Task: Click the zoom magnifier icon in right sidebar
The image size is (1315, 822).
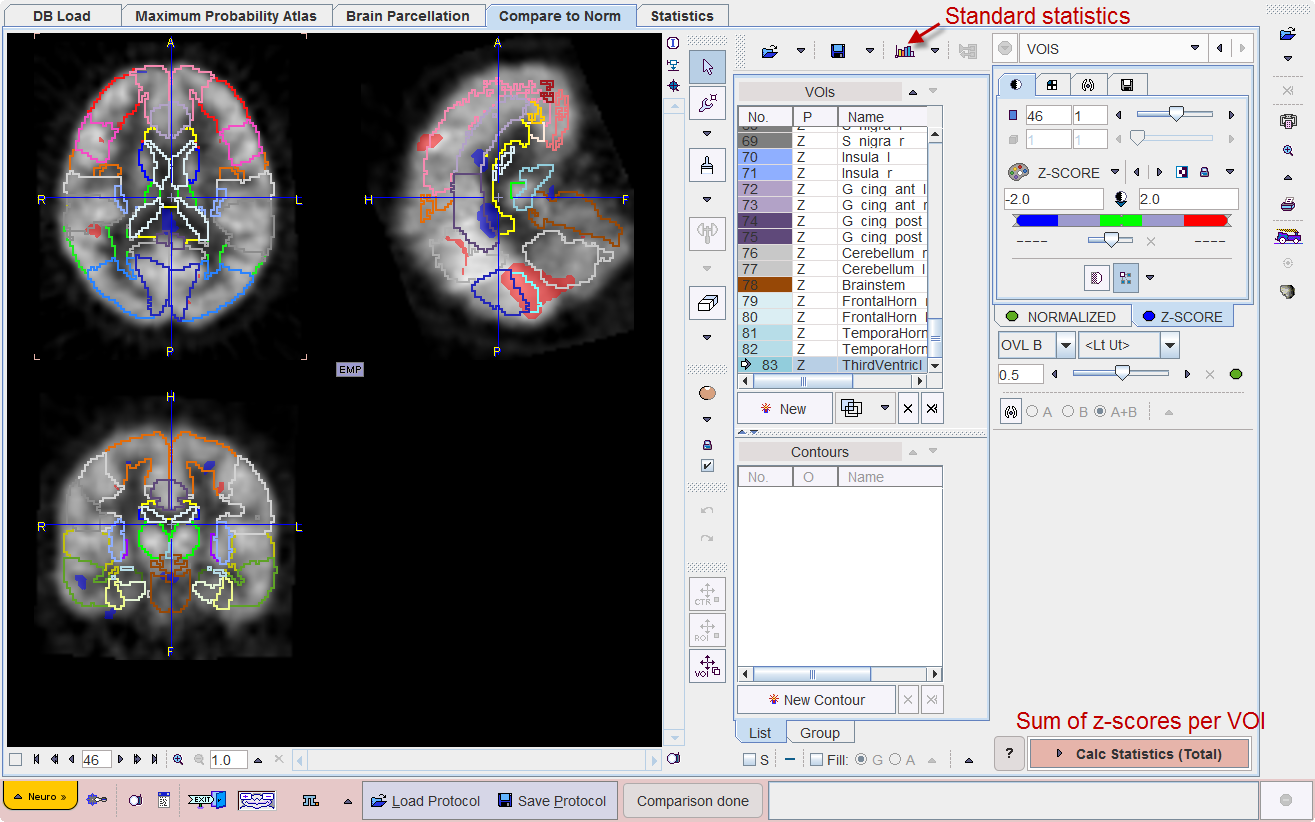Action: [1287, 150]
